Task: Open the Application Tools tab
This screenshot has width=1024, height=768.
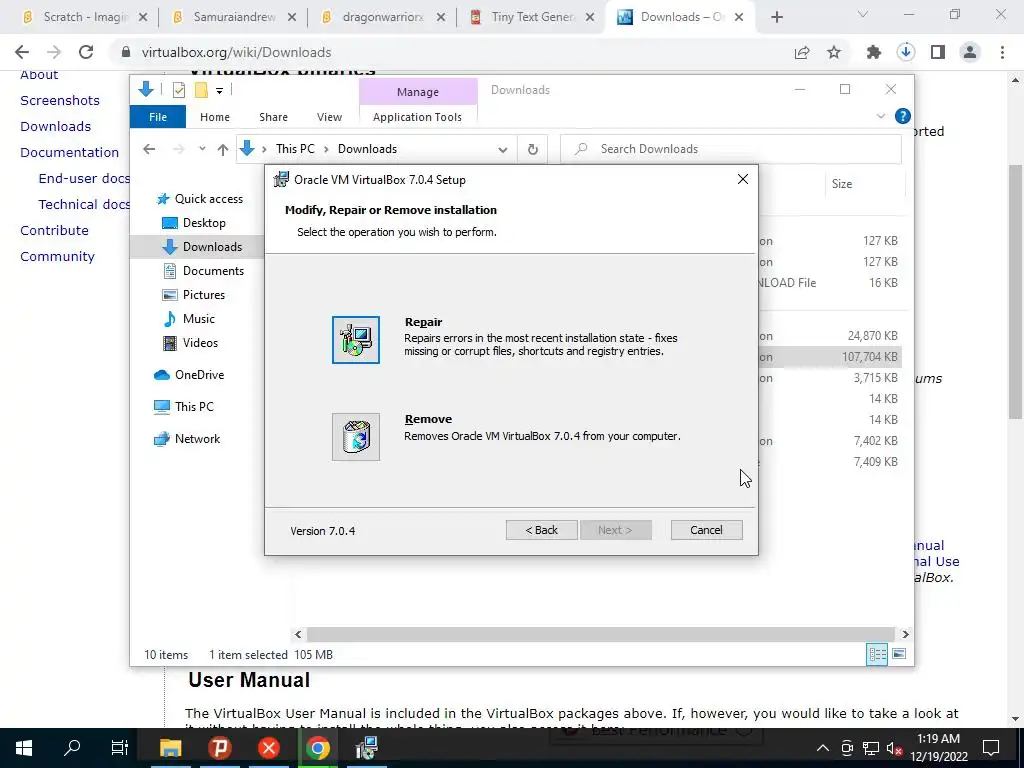Action: (x=417, y=117)
